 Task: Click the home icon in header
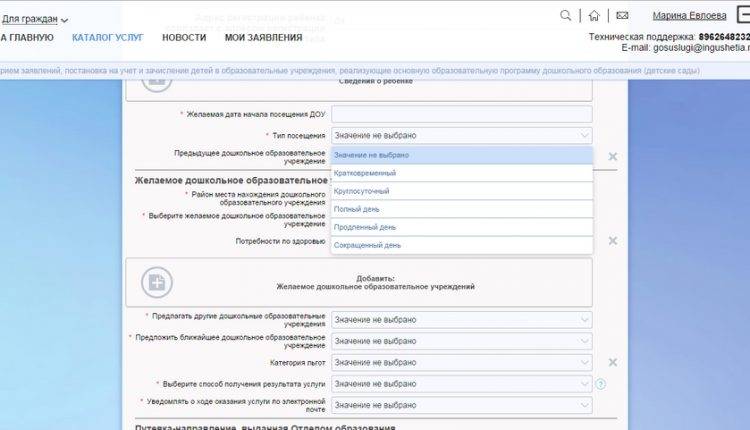click(x=594, y=16)
